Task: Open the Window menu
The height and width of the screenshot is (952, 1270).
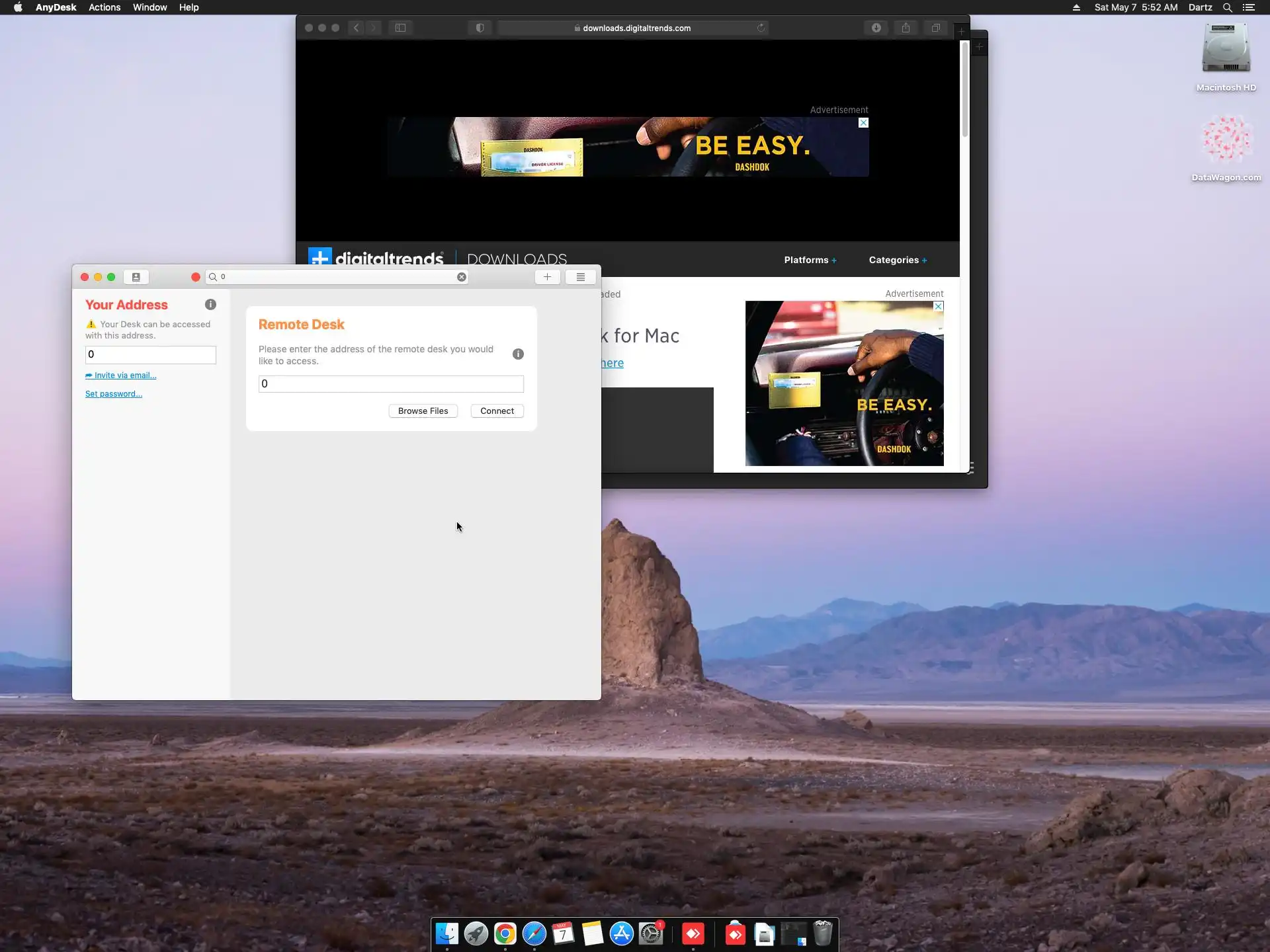Action: pos(149,7)
